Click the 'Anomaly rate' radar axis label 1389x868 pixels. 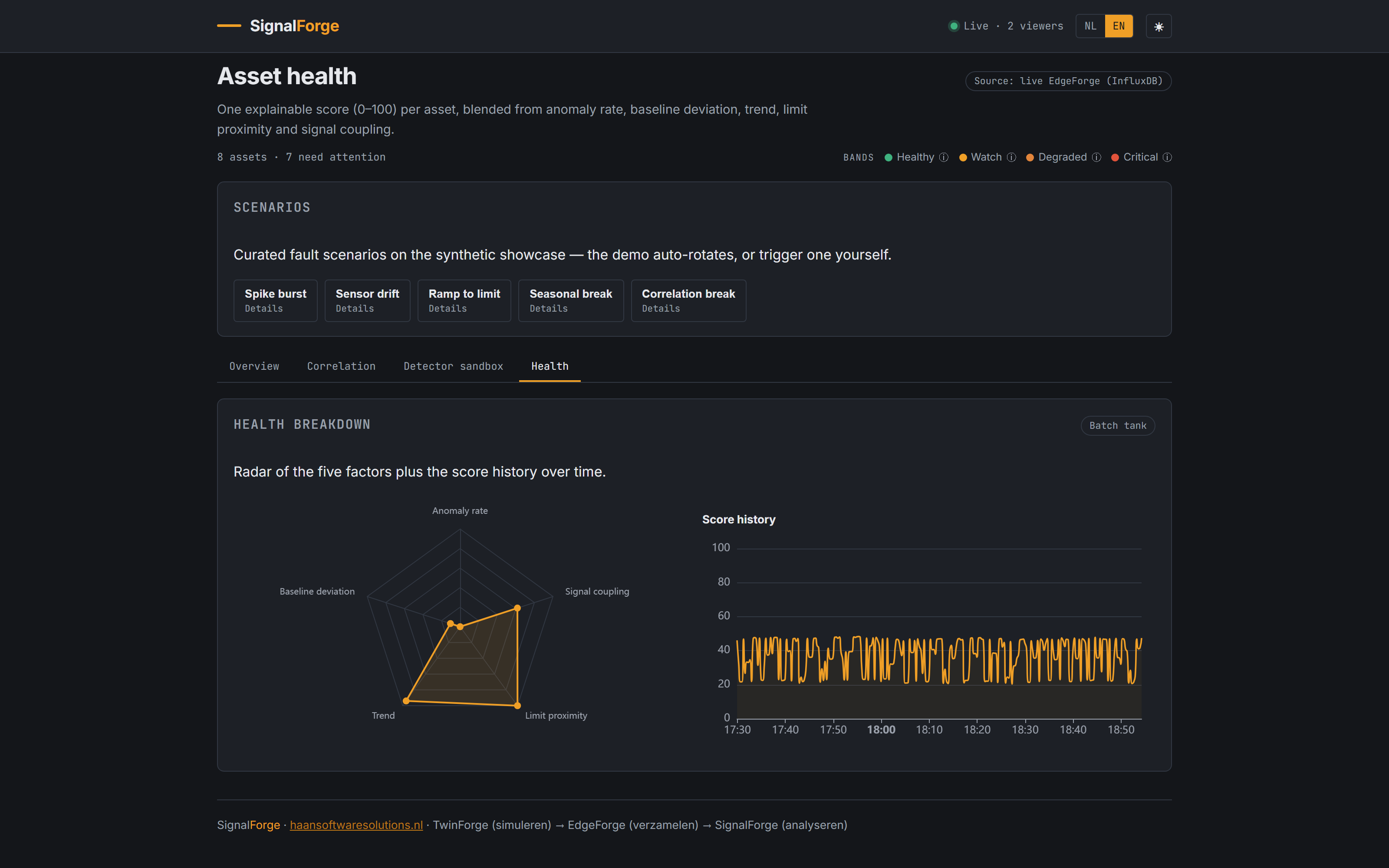tap(460, 511)
